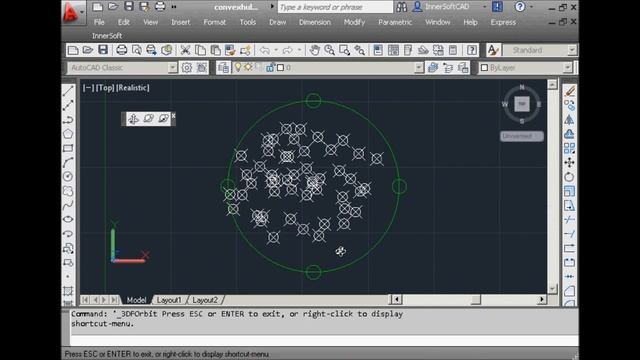Close the floating Orbit toolbar
The image size is (640, 360).
click(x=173, y=116)
